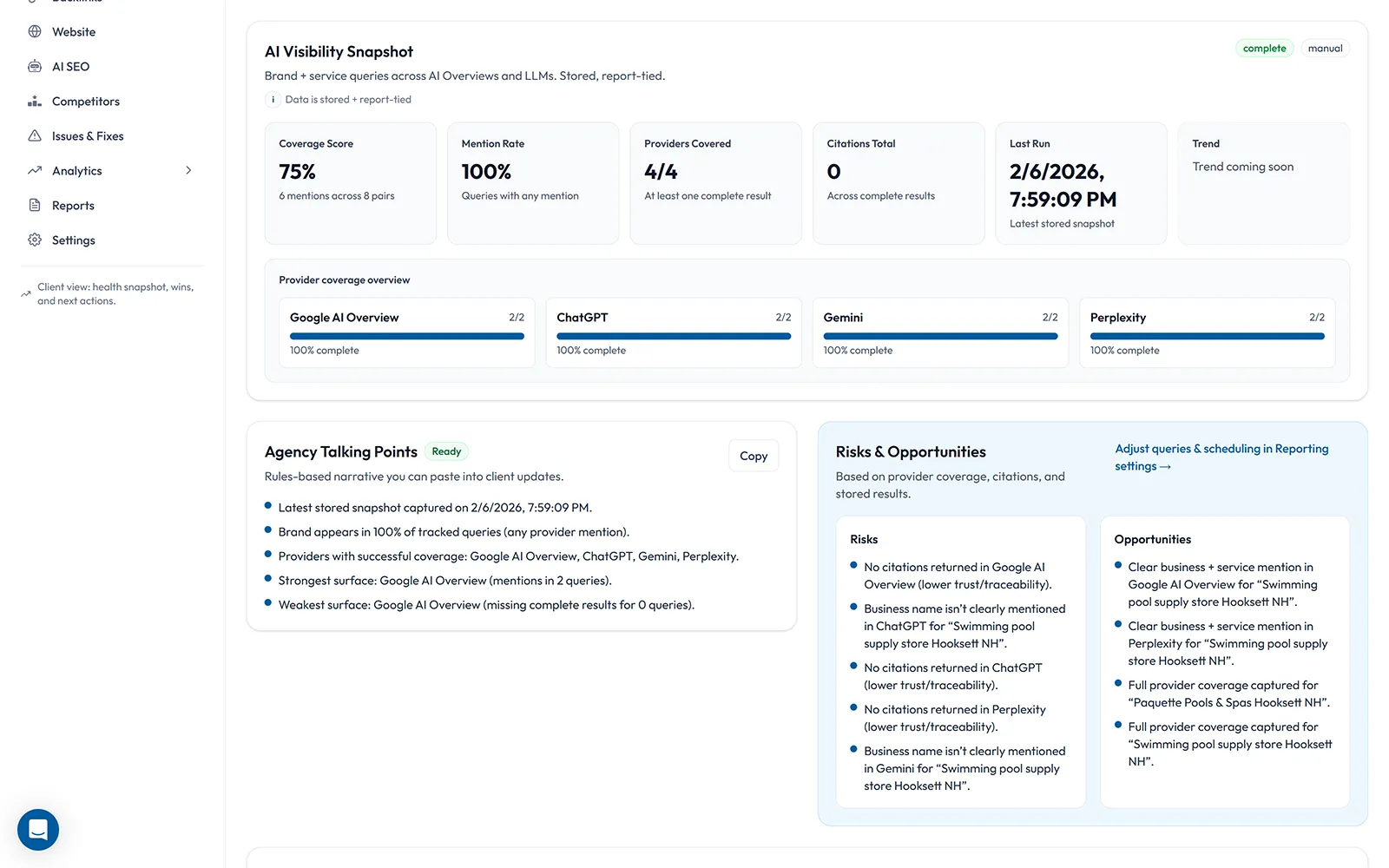Click the info icon beside stored data notice
The image size is (1389, 868).
pyautogui.click(x=273, y=99)
